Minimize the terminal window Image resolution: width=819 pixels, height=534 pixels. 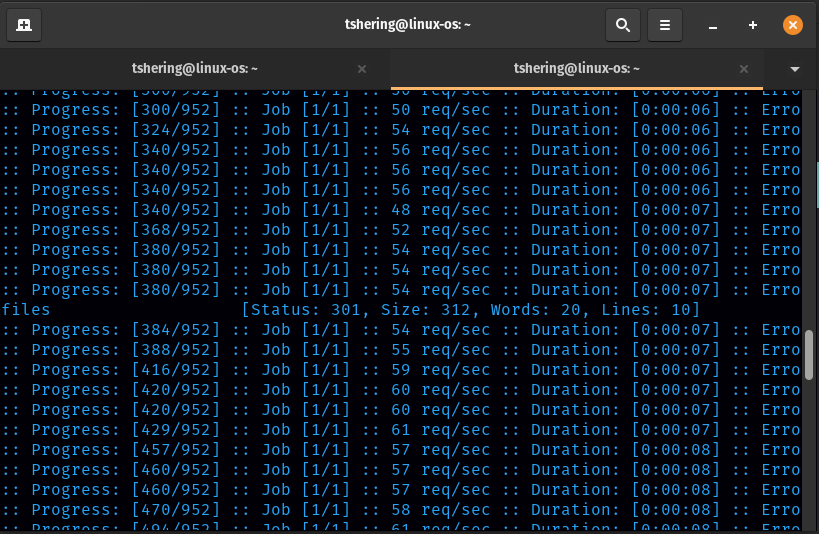click(x=713, y=25)
